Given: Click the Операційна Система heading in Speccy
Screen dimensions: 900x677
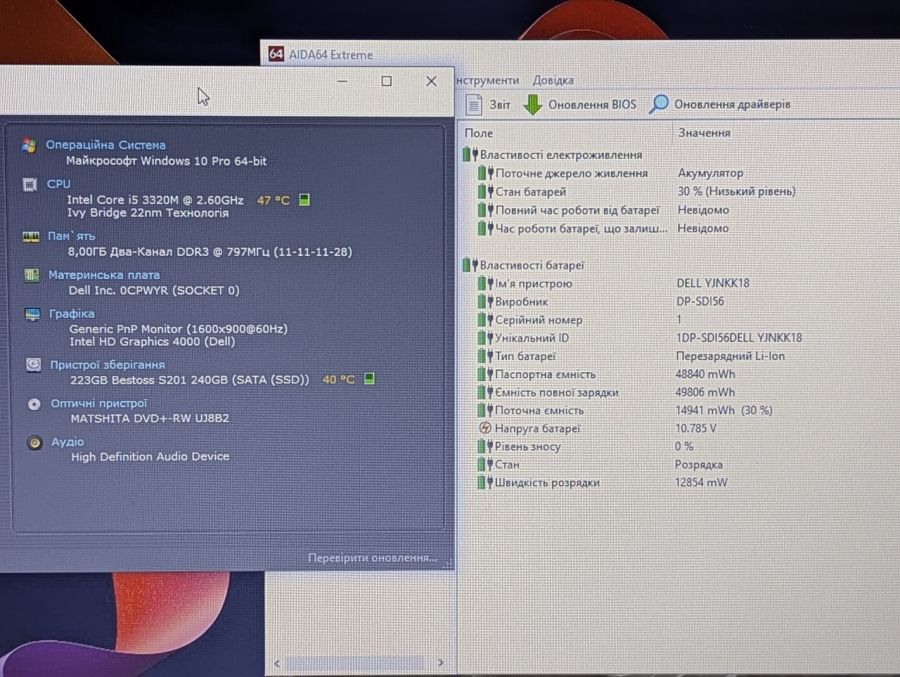Looking at the screenshot, I should point(106,145).
